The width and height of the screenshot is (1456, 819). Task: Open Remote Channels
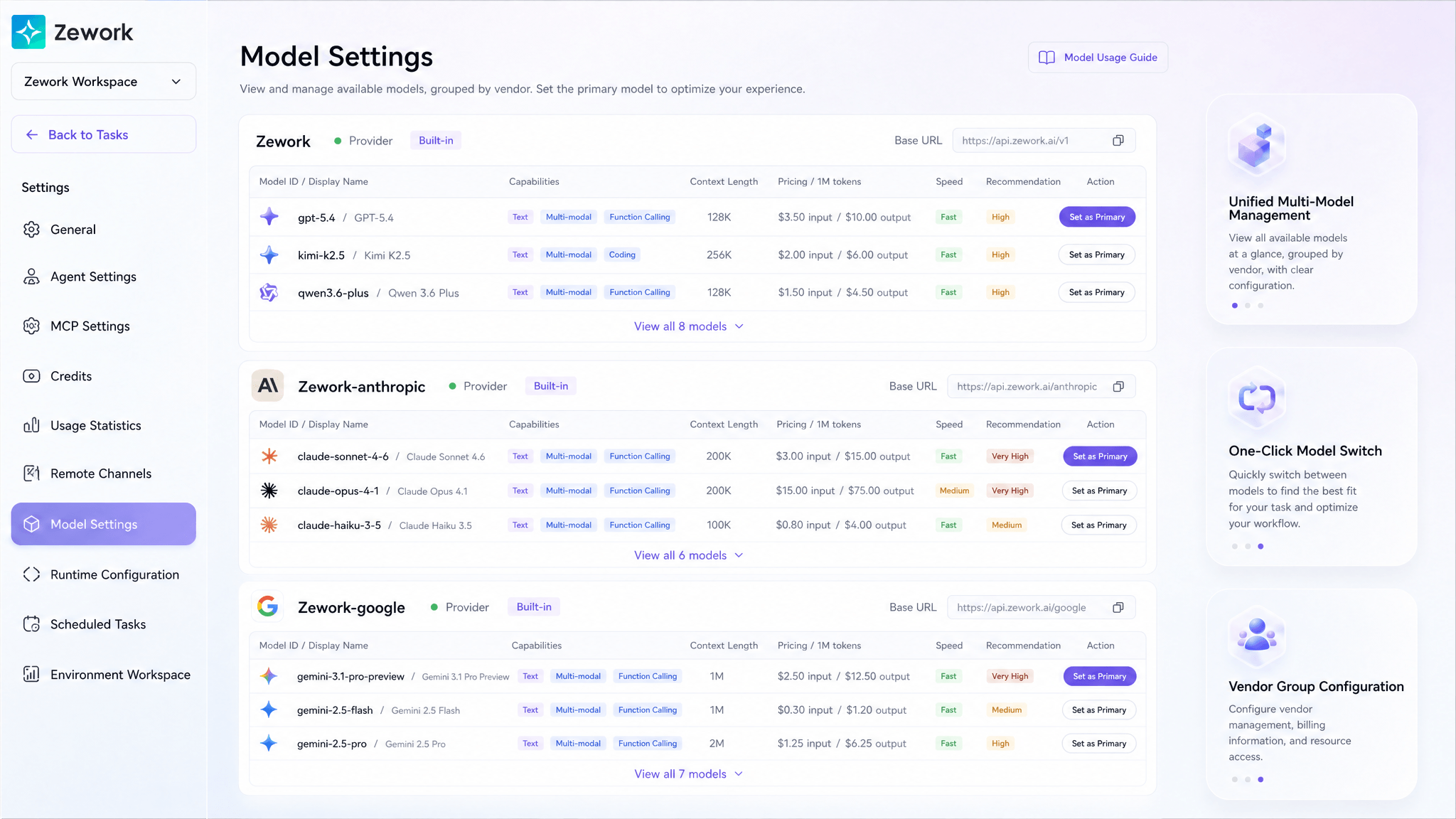104,473
